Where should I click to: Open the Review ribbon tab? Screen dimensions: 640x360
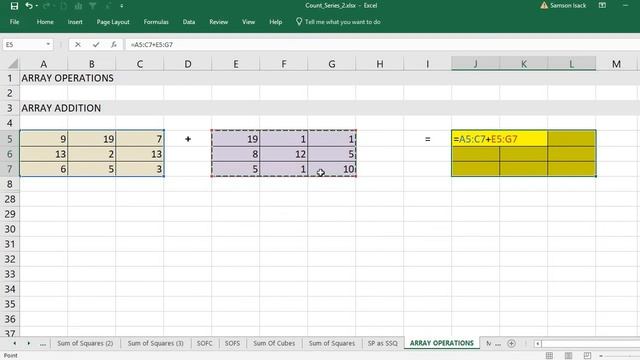tap(218, 22)
